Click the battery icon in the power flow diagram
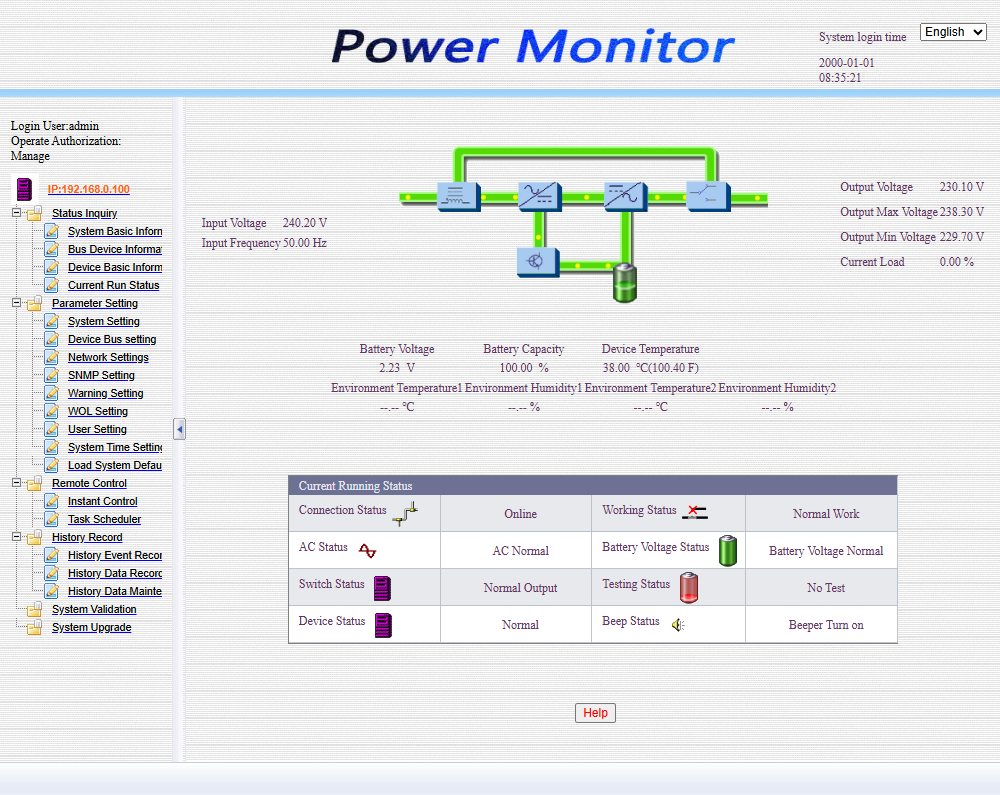Image resolution: width=1000 pixels, height=795 pixels. (x=624, y=284)
